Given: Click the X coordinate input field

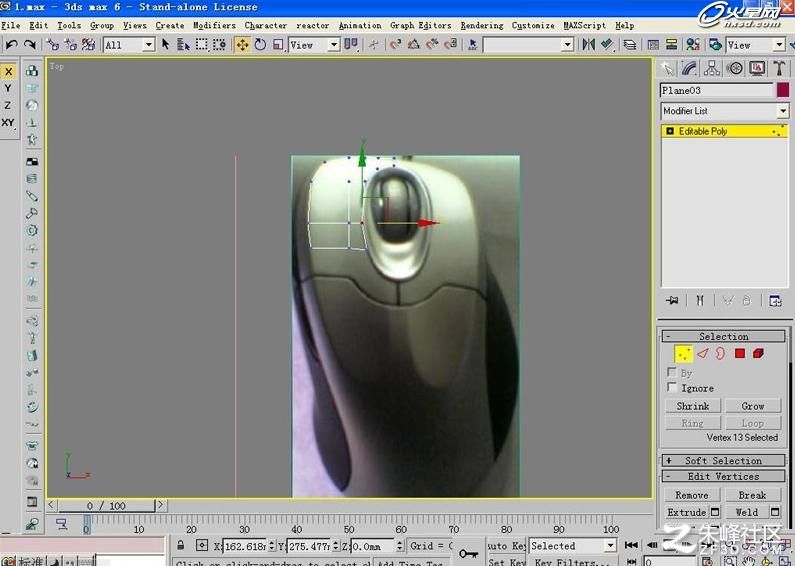Looking at the screenshot, I should (x=245, y=546).
